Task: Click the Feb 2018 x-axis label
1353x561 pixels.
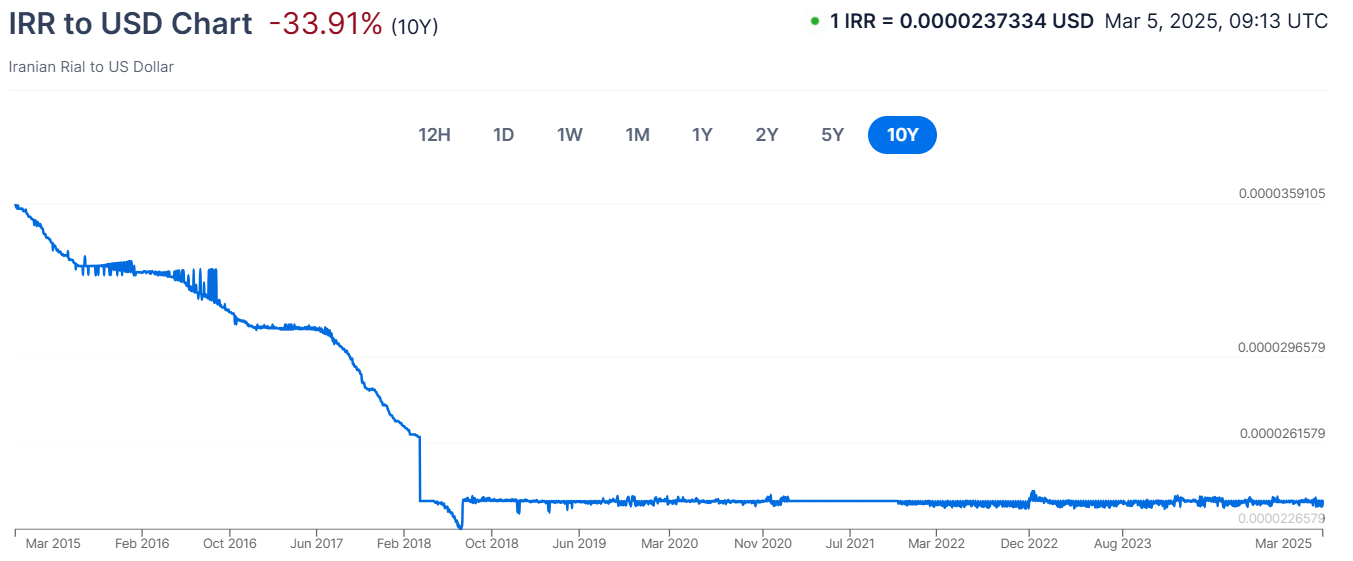Action: pos(404,544)
